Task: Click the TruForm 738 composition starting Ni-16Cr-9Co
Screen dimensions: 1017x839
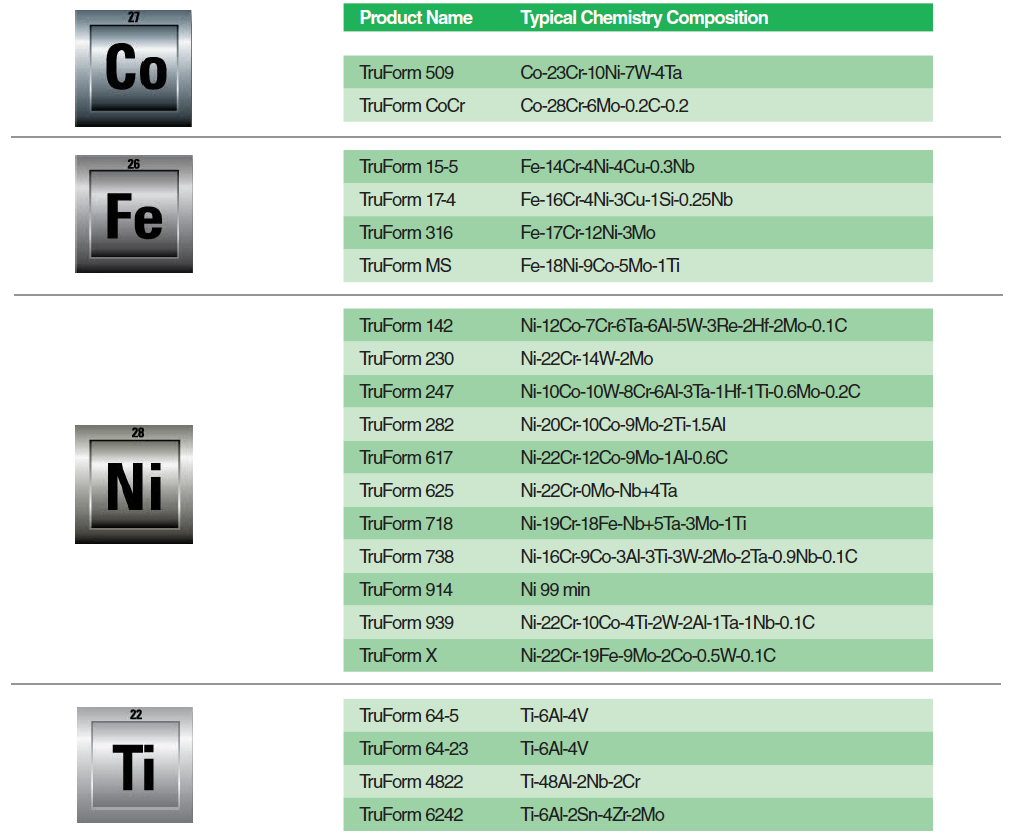Action: click(689, 557)
